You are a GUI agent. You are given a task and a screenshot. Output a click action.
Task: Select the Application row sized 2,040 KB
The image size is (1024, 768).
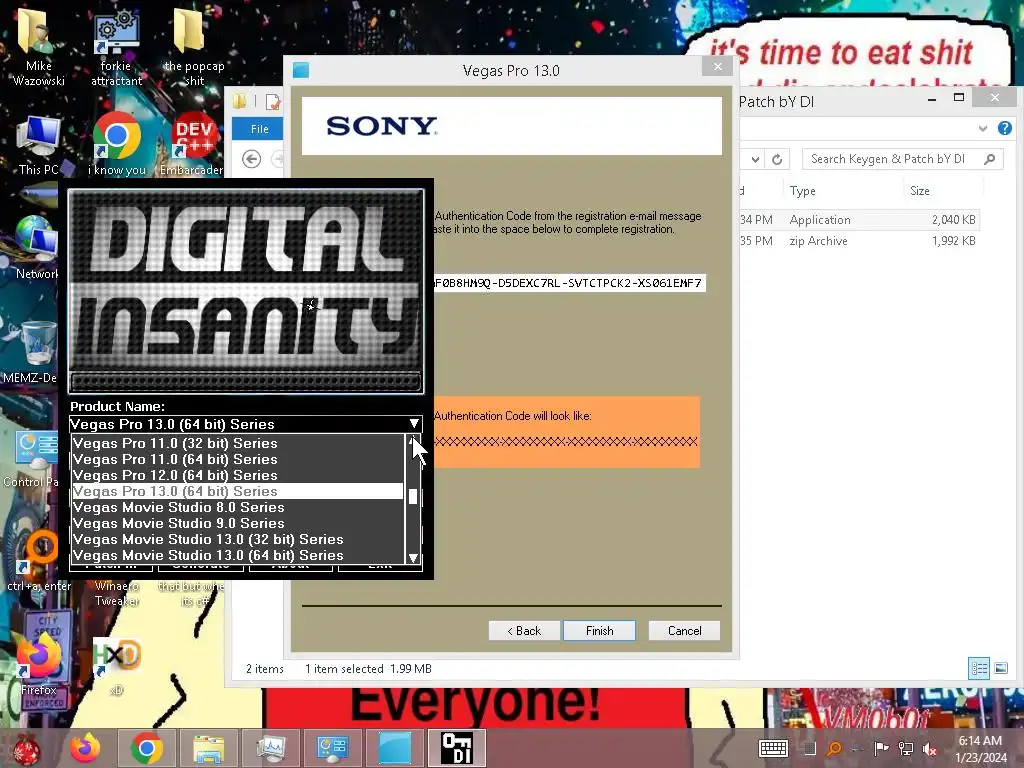[x=859, y=220]
